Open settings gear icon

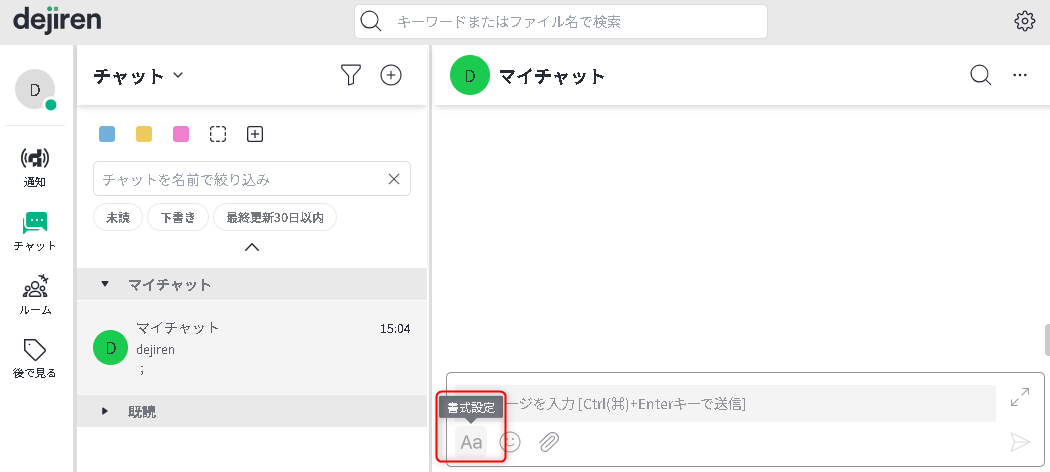click(1024, 21)
